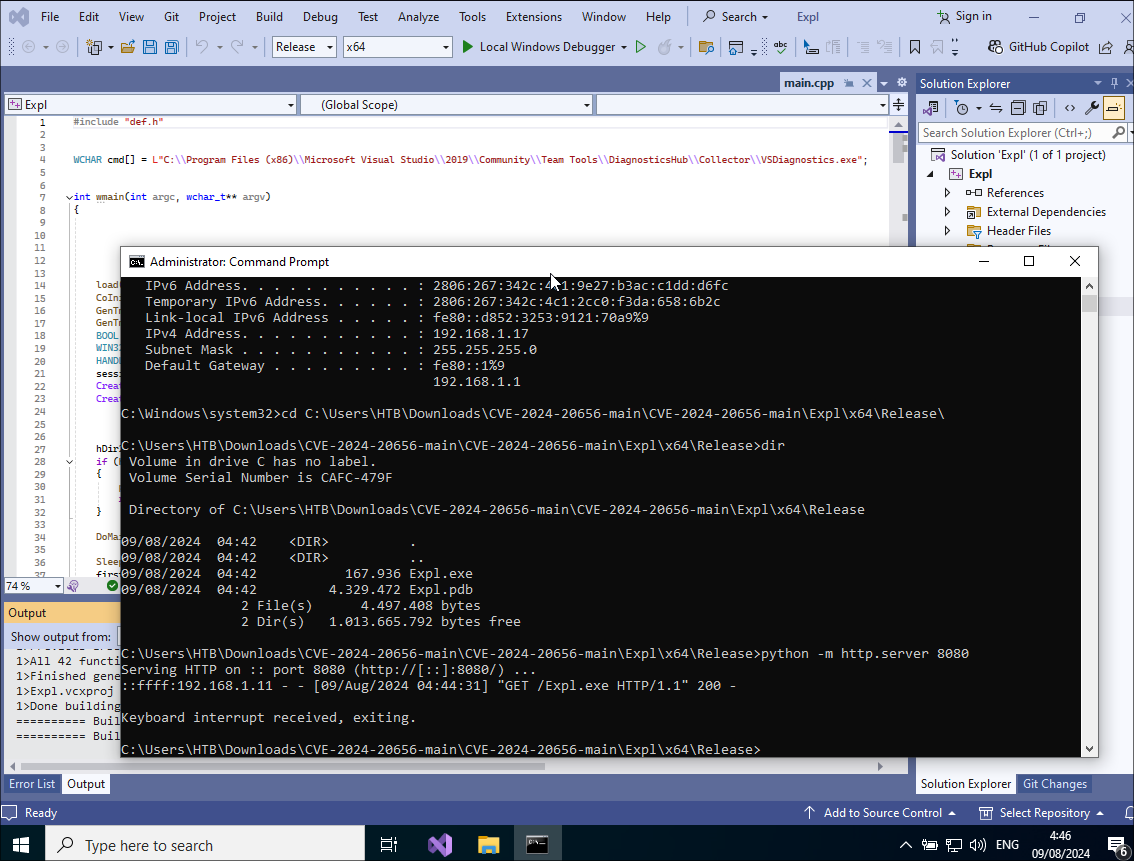1134x861 pixels.
Task: Open the Debug menu
Action: point(320,16)
